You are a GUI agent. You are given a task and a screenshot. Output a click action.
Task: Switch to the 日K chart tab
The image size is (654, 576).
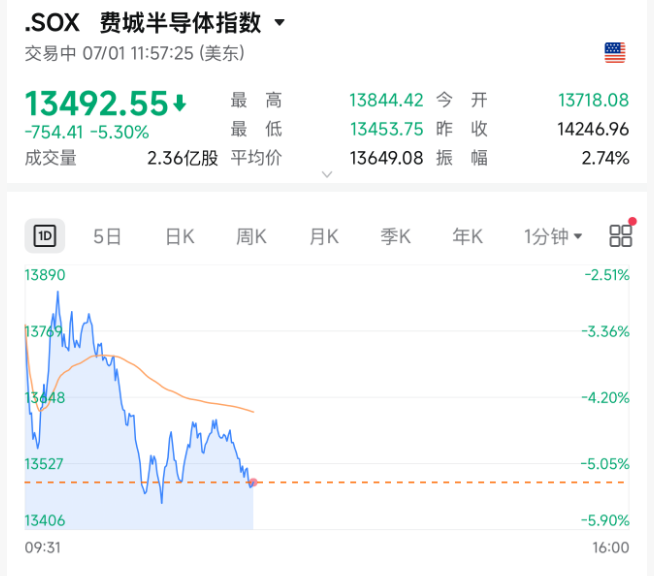pos(180,236)
